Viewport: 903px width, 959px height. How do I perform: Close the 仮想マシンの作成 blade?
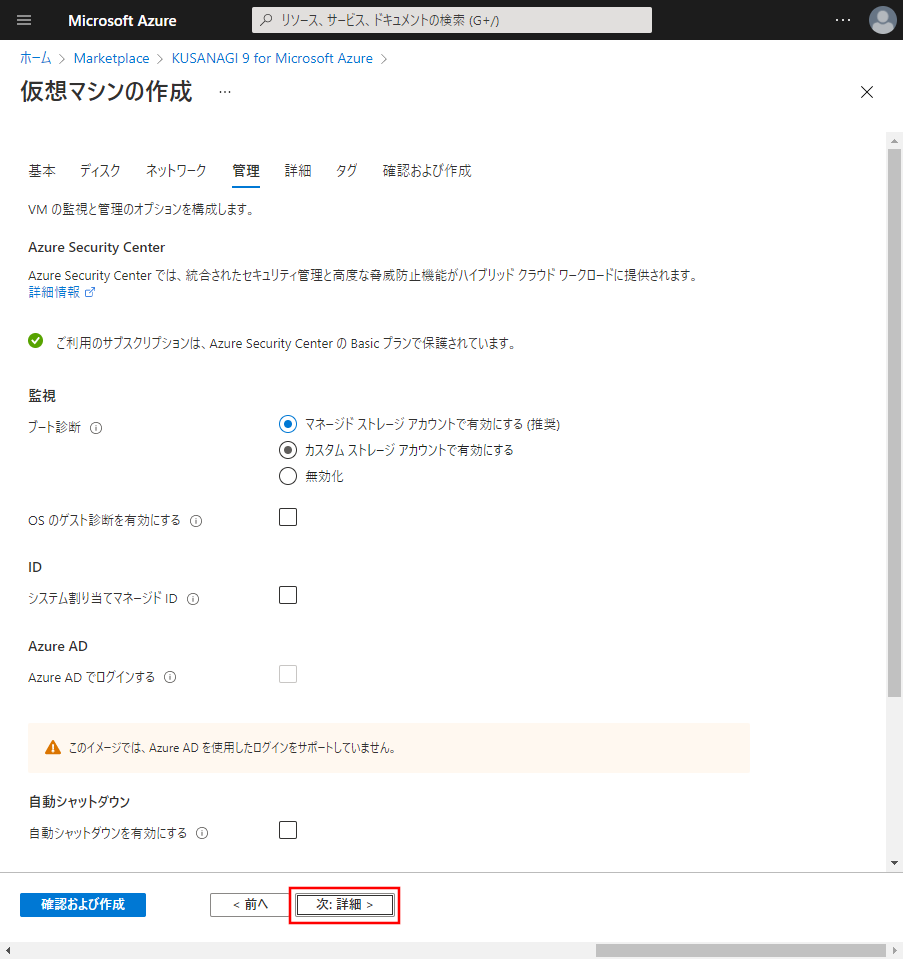point(866,92)
